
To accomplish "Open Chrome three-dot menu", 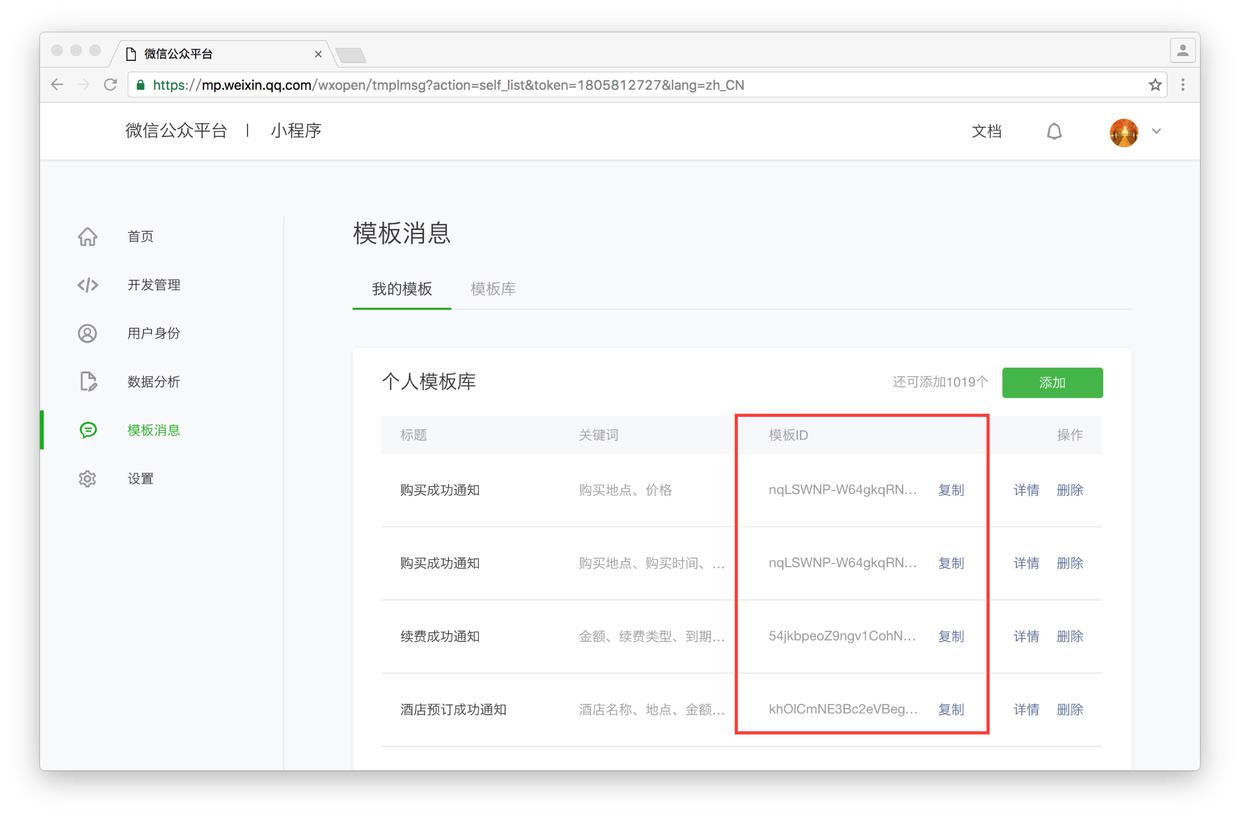I will [1183, 85].
